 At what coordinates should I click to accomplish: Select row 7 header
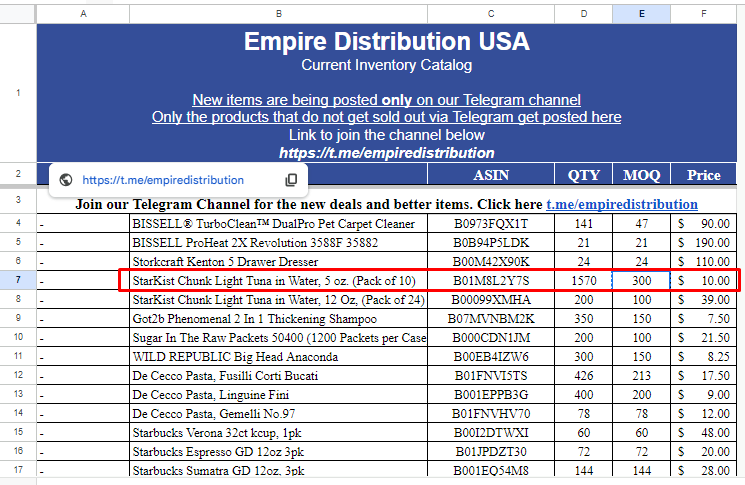[x=18, y=280]
